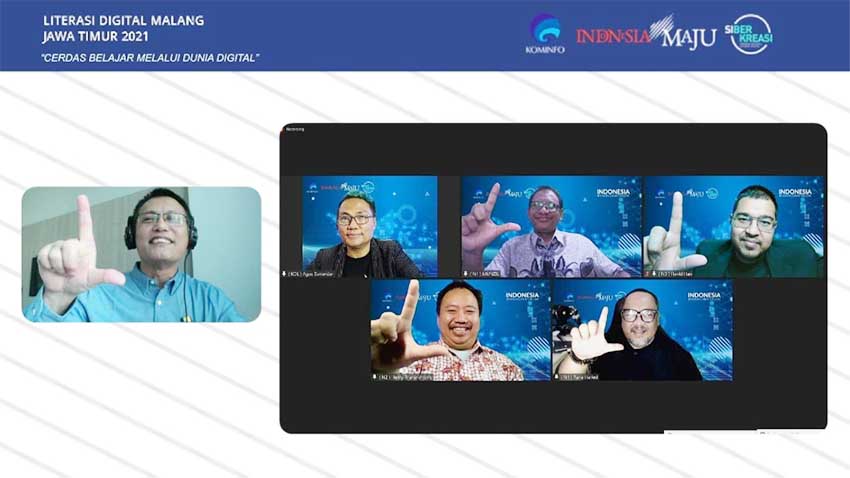Image resolution: width=850 pixels, height=478 pixels.
Task: Click the mic icon under the blue-white batik speaker
Action: [466, 273]
